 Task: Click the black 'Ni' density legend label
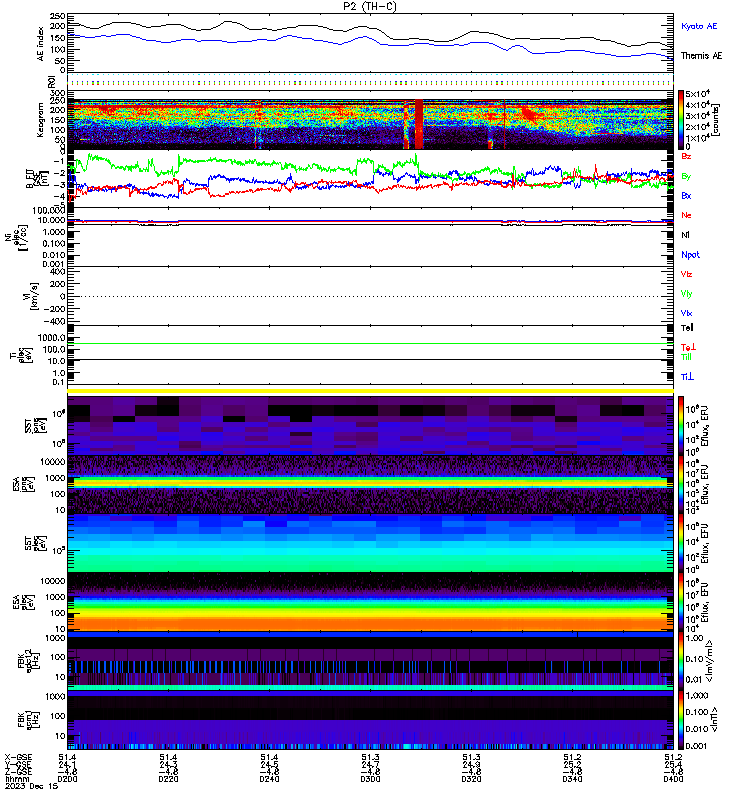pos(685,235)
